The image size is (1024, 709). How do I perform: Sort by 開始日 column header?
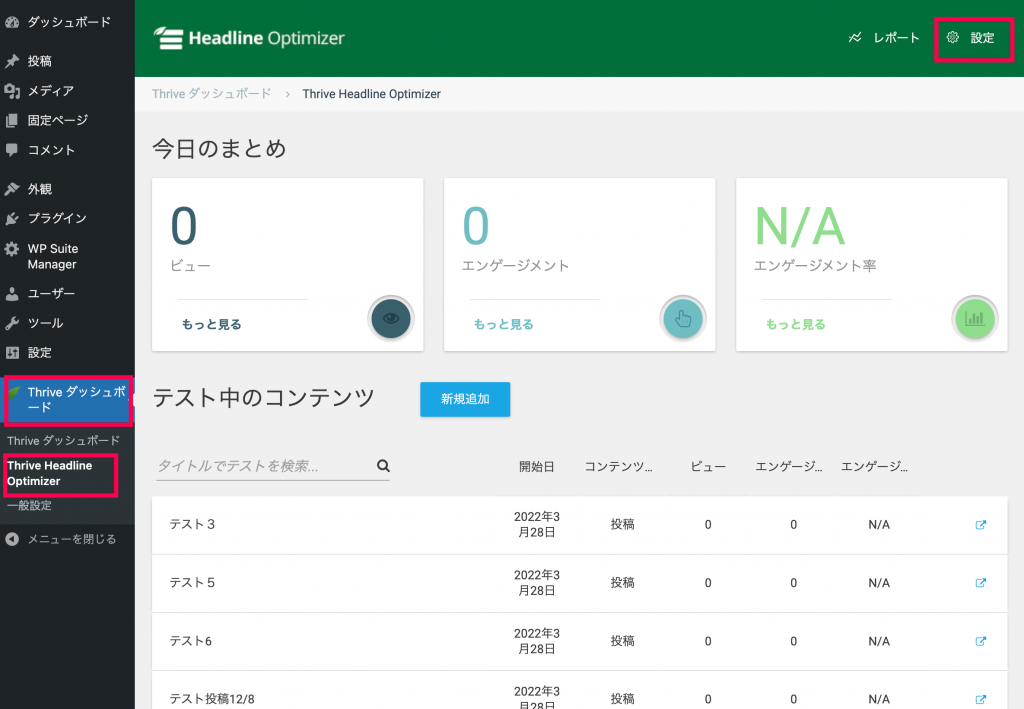(x=537, y=467)
